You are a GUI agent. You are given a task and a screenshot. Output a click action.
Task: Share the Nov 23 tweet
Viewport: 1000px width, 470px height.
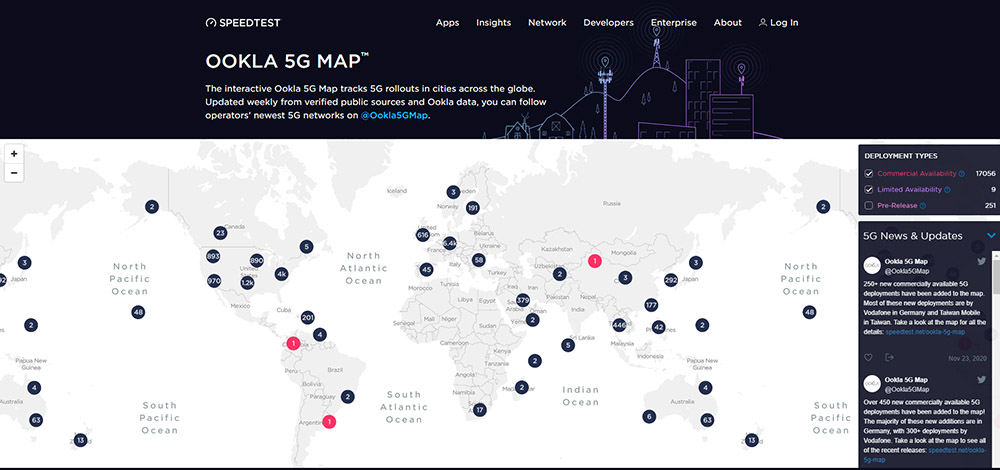(x=890, y=357)
